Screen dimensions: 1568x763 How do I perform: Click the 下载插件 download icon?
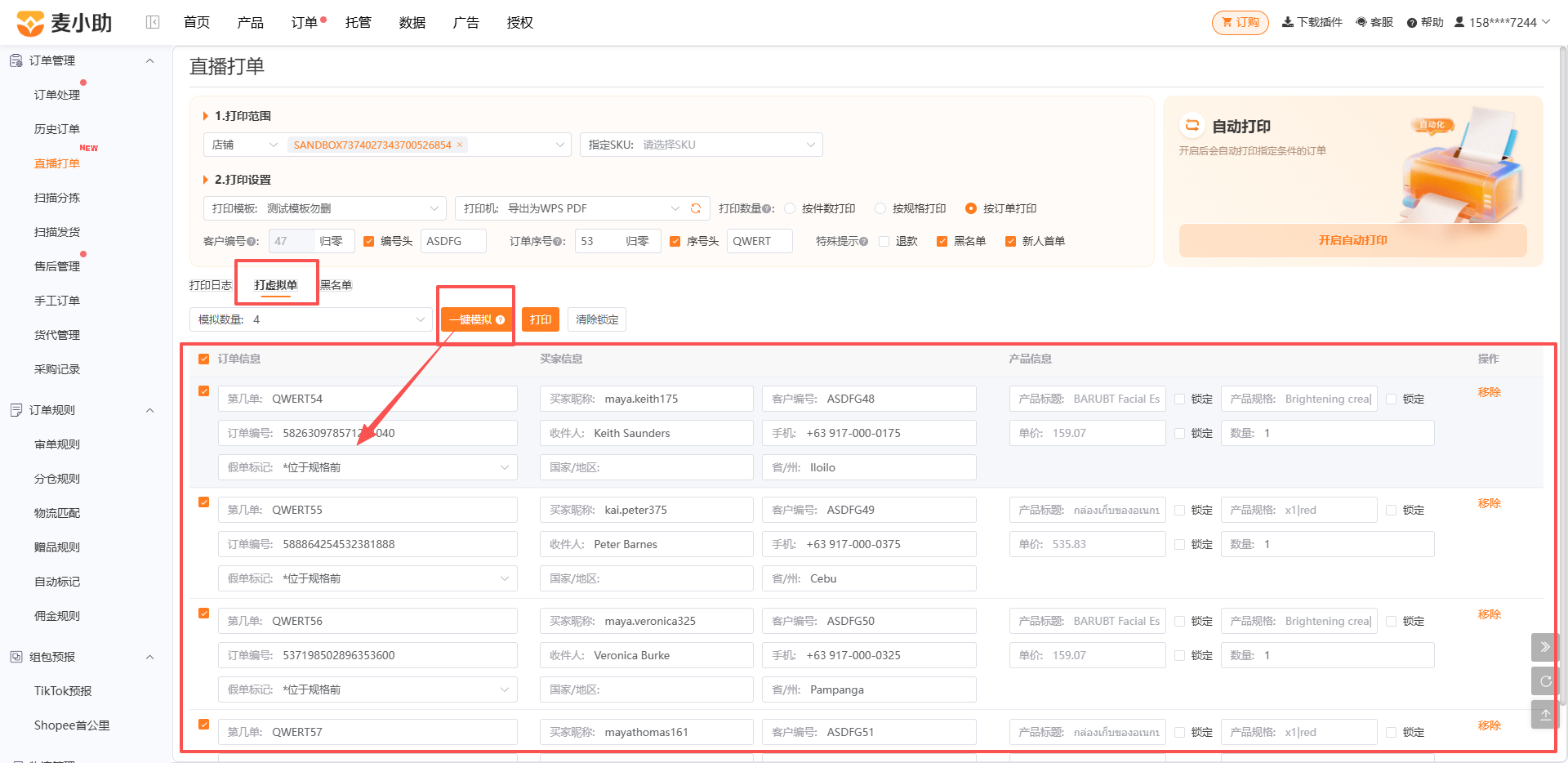tap(1288, 22)
